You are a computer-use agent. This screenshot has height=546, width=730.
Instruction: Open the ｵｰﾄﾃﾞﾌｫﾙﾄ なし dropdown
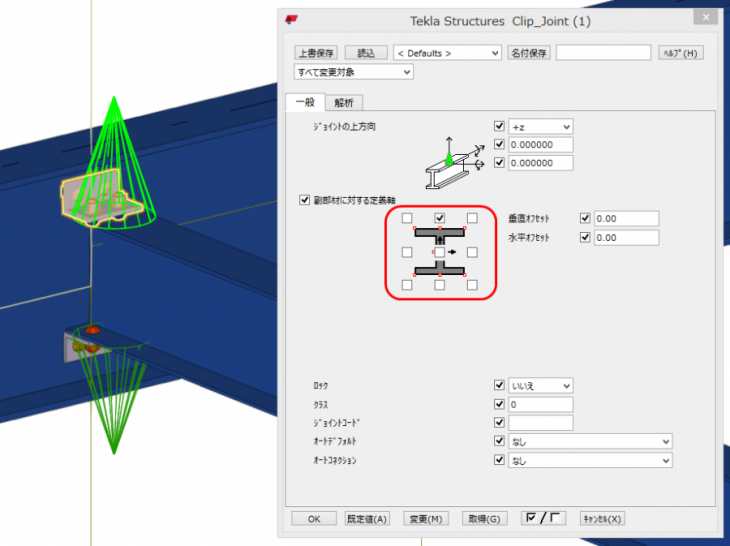tap(590, 441)
